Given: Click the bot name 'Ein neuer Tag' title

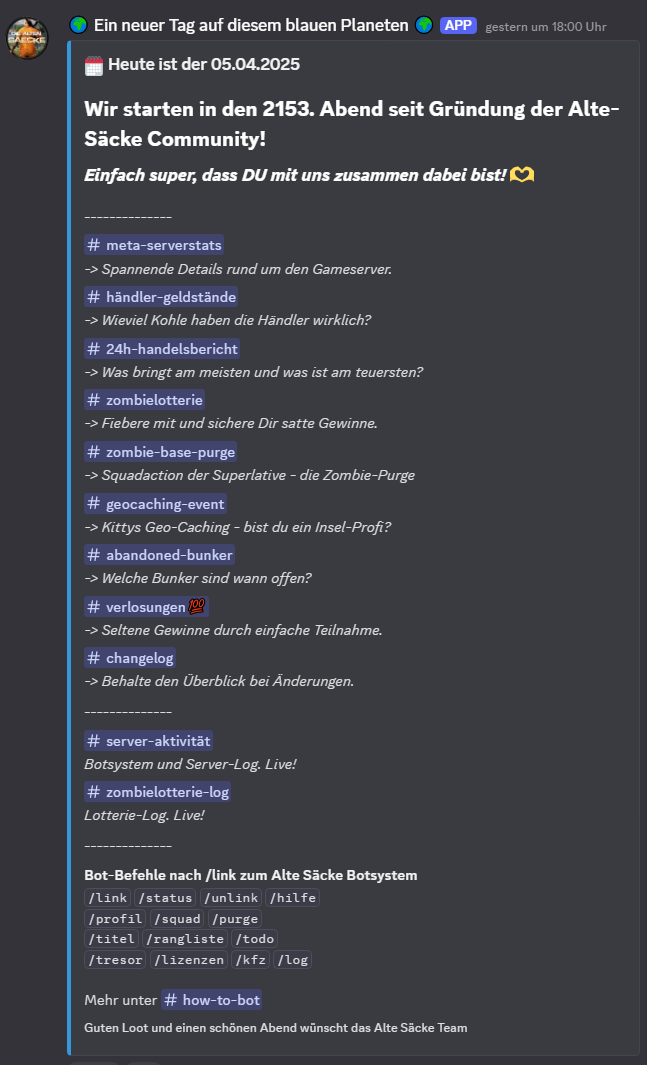Looking at the screenshot, I should pyautogui.click(x=250, y=25).
